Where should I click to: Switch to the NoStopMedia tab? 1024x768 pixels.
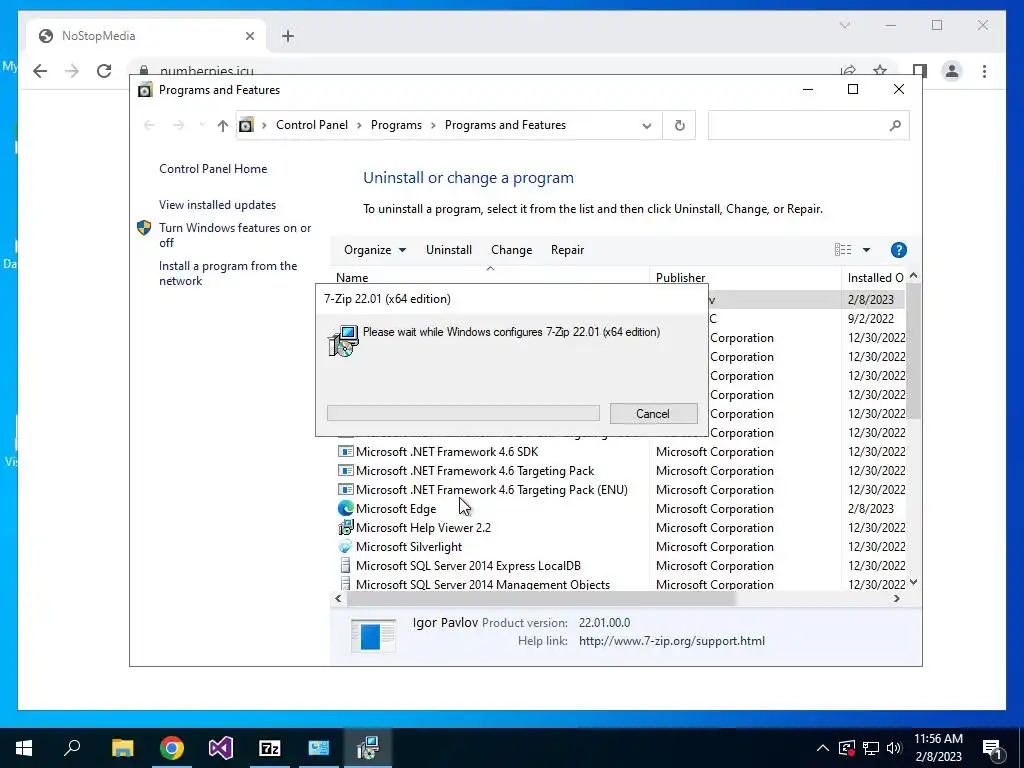tap(147, 36)
